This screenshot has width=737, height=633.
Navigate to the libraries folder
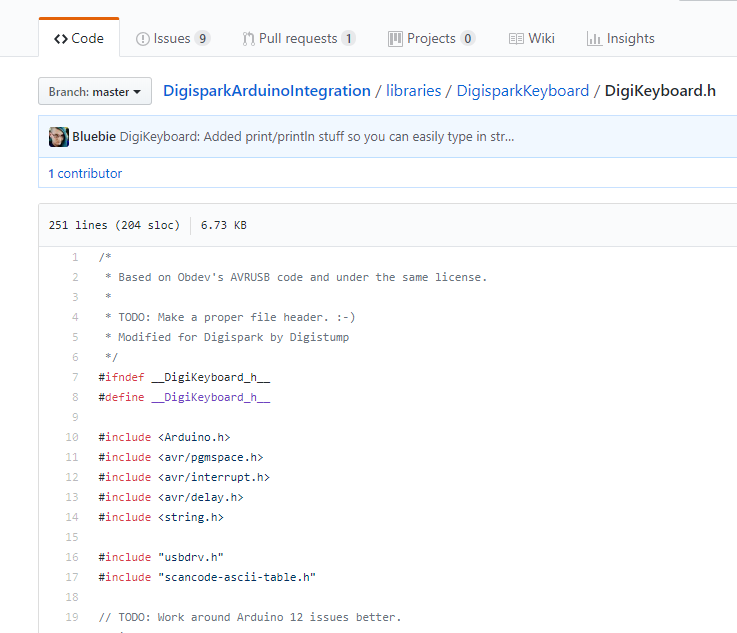click(x=414, y=91)
